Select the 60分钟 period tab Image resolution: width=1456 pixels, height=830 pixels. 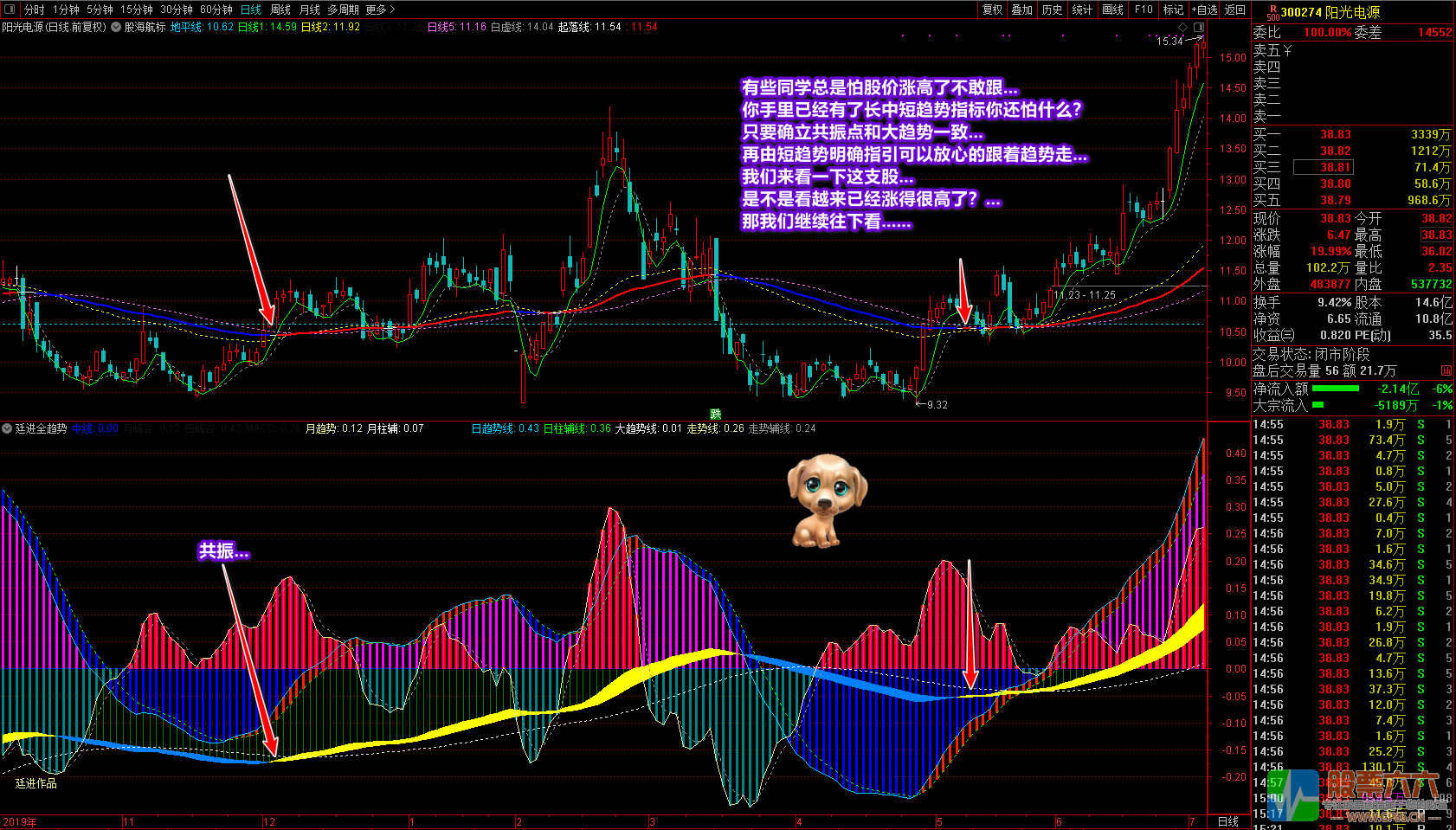tap(216, 10)
